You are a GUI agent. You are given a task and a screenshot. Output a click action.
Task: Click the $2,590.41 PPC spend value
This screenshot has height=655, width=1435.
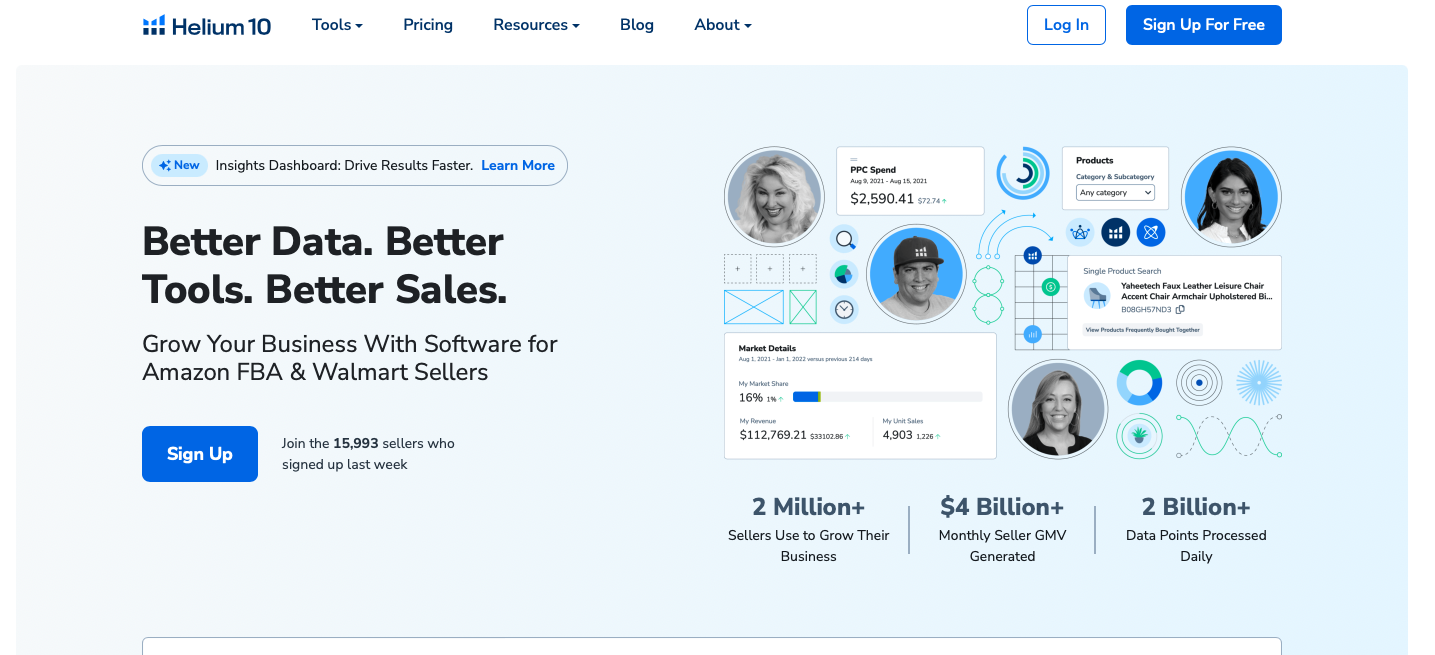(882, 199)
